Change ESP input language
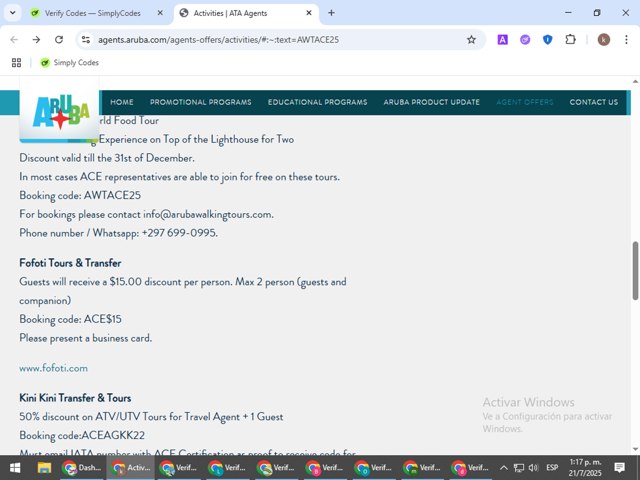 click(x=552, y=468)
